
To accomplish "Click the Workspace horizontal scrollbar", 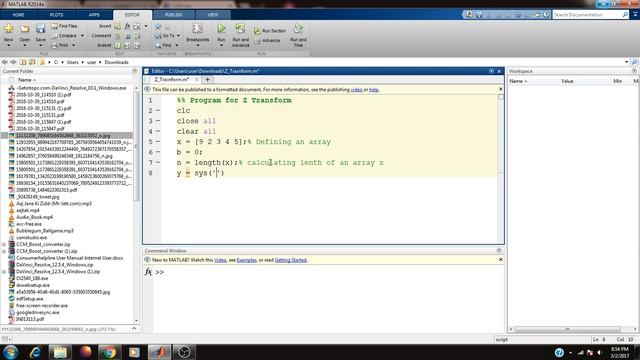I will 567,329.
